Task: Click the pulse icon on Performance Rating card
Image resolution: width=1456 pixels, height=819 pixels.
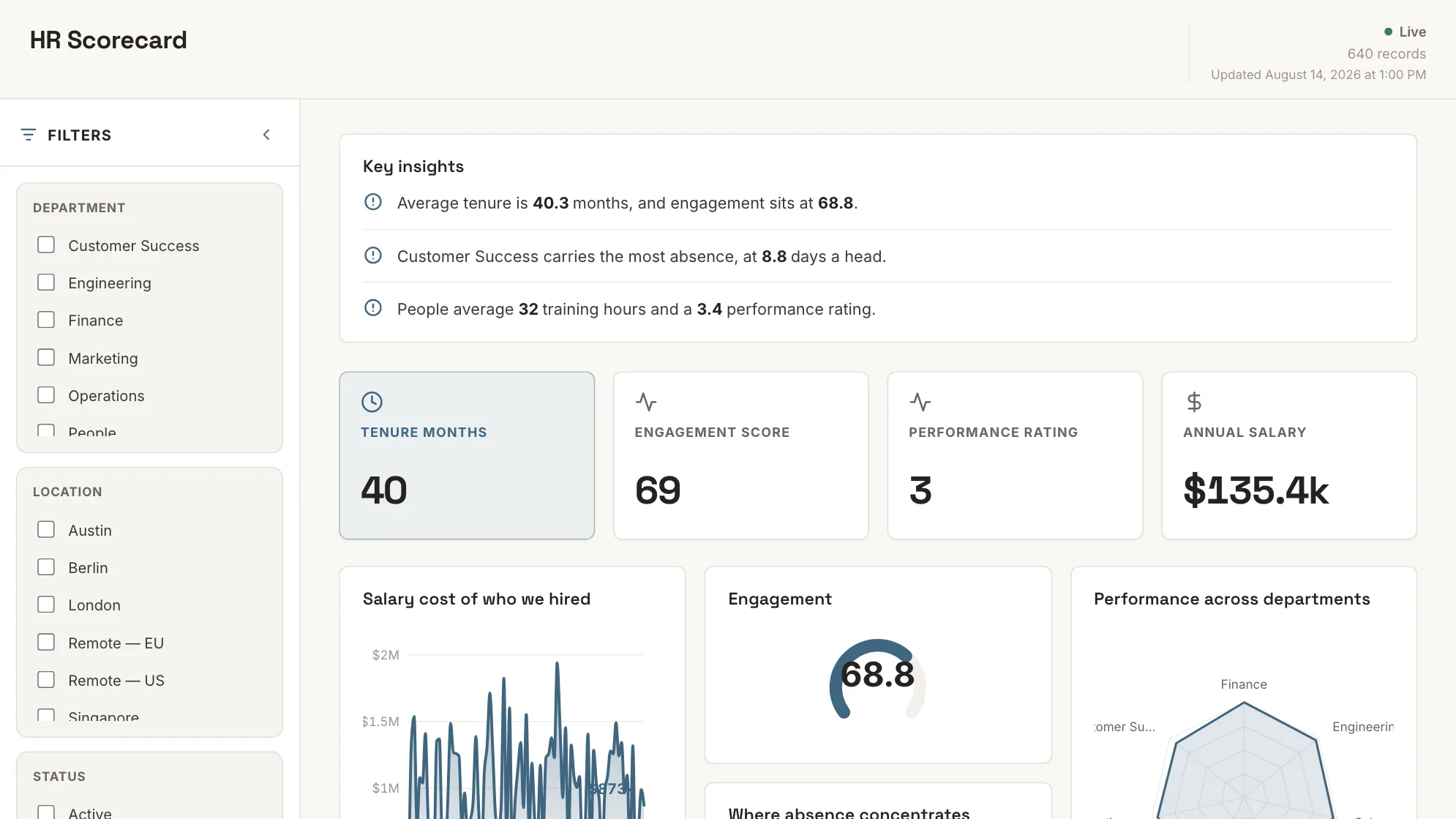Action: pyautogui.click(x=920, y=402)
